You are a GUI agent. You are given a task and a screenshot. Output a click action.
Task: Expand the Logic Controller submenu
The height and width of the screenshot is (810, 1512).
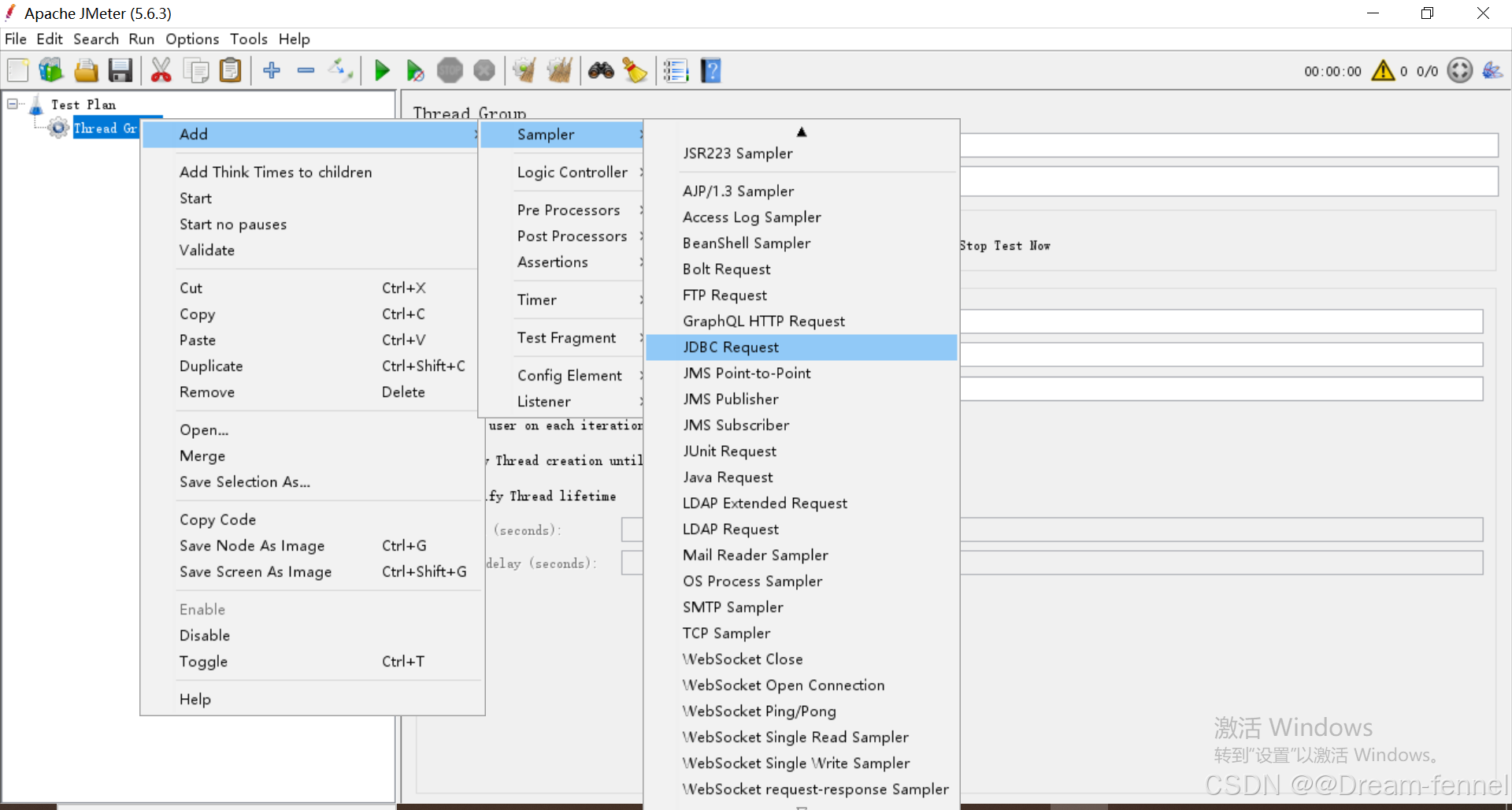coord(563,172)
